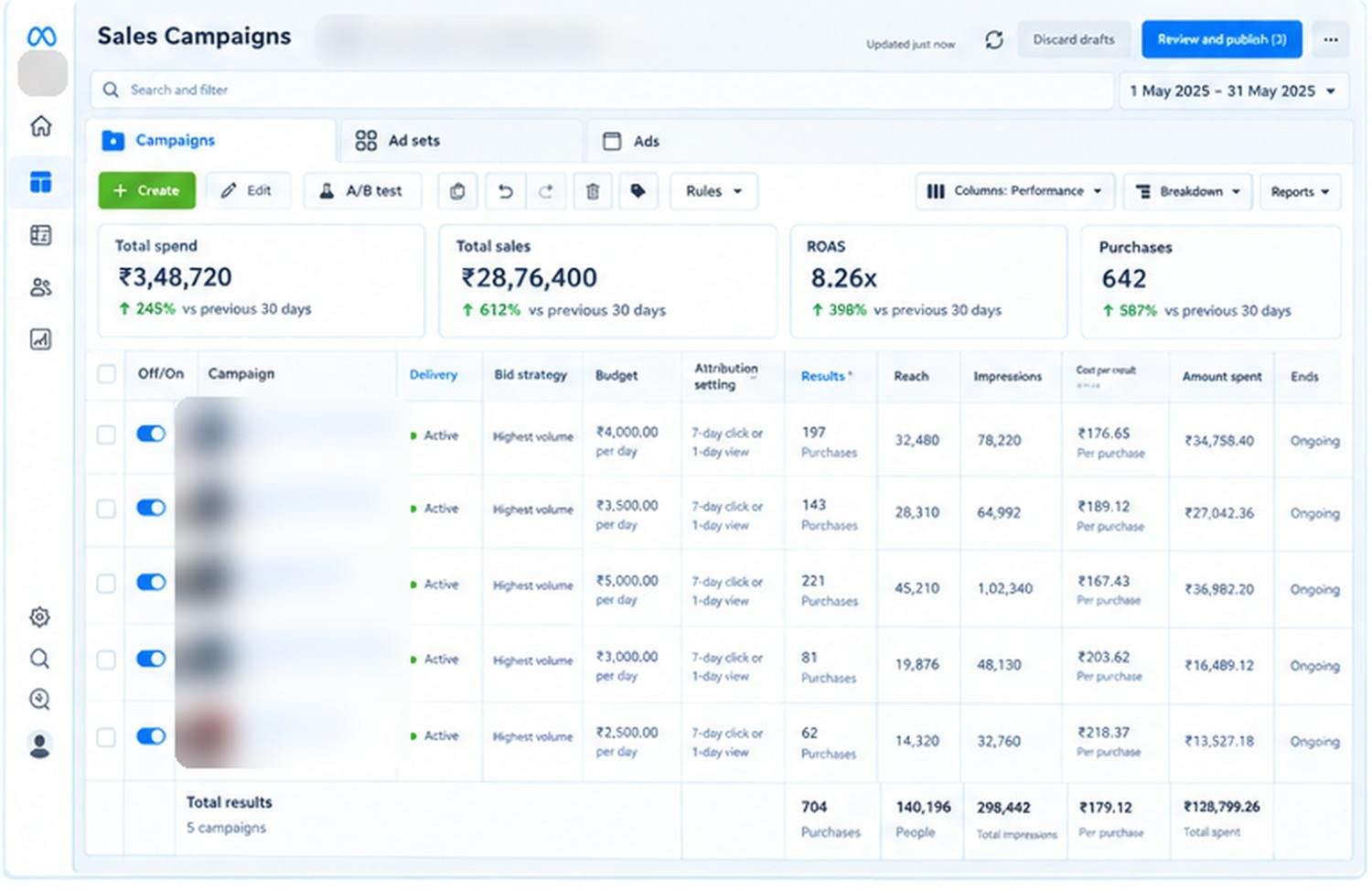
Task: Switch to the Campaigns tab
Action: [212, 141]
